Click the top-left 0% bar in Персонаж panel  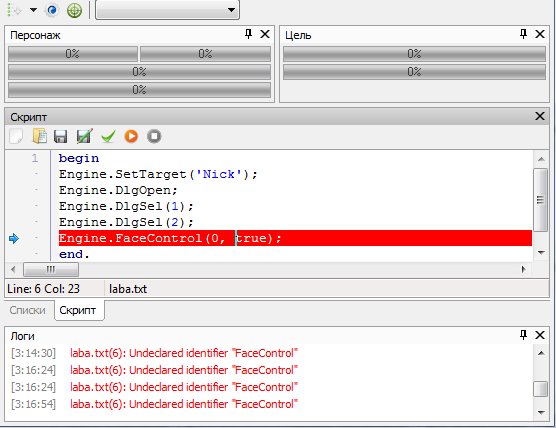[73, 54]
